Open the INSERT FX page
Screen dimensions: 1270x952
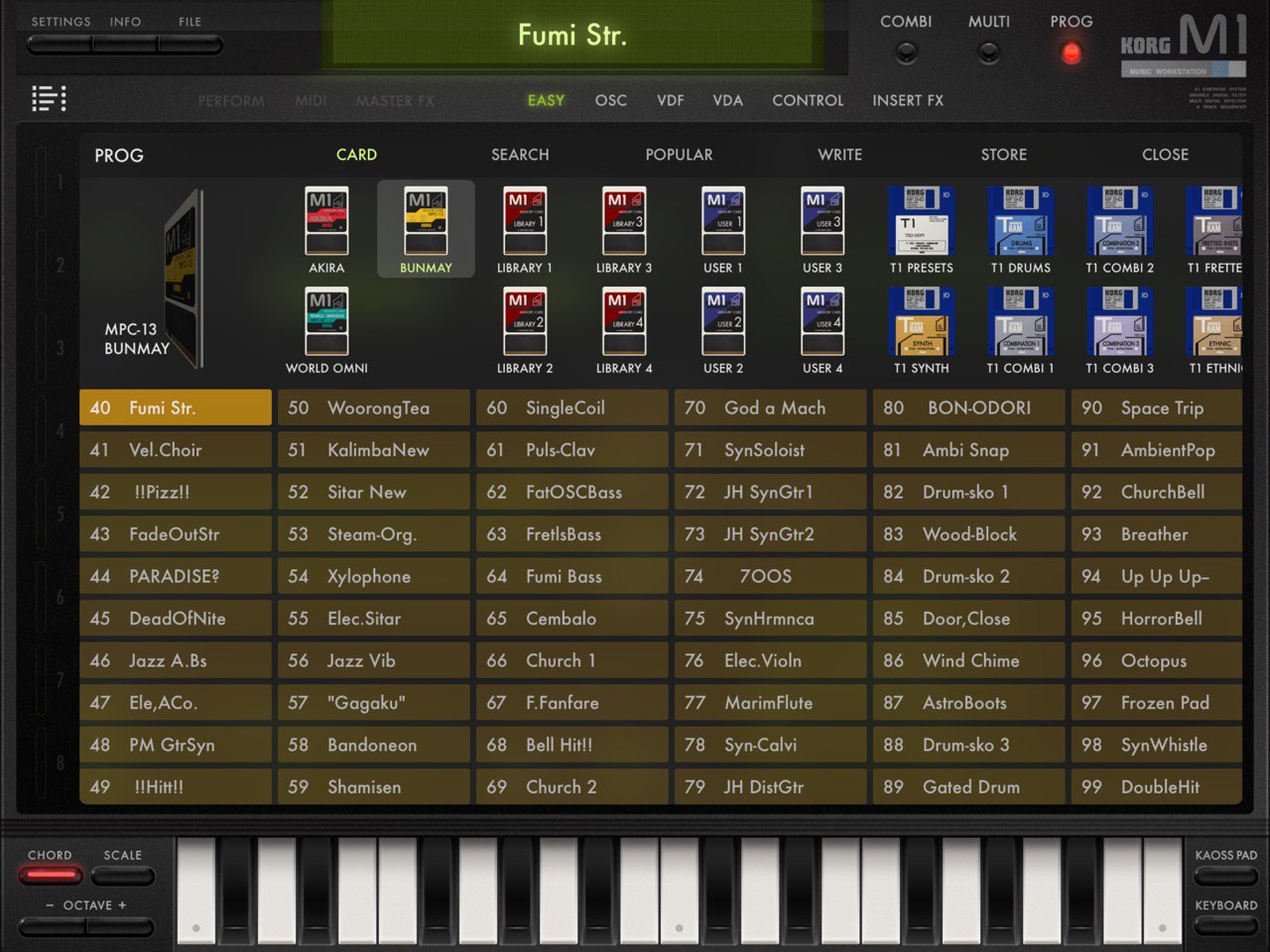pyautogui.click(x=908, y=100)
